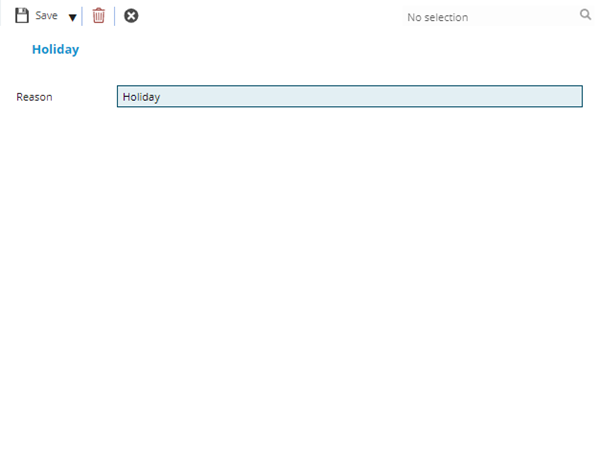Image resolution: width=600 pixels, height=461 pixels.
Task: Click the Reason field label
Action: pos(34,97)
